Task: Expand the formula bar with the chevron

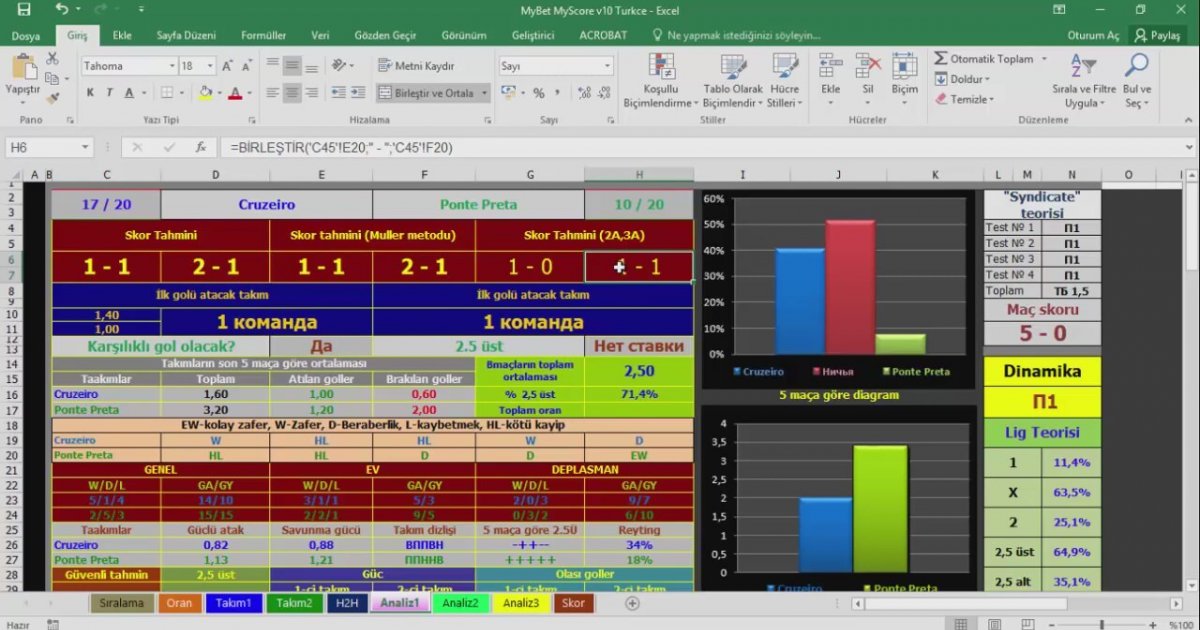Action: click(x=1189, y=147)
